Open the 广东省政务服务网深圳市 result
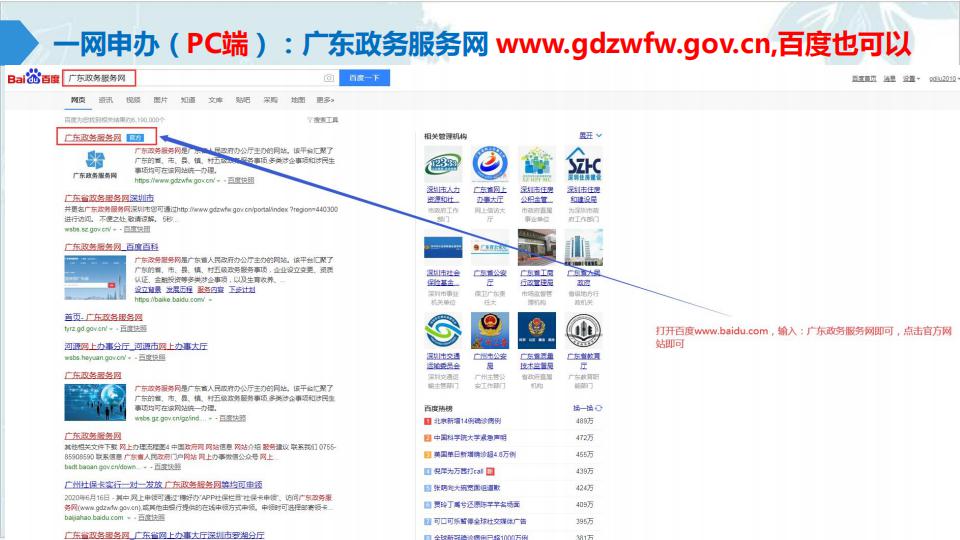The image size is (960, 540). click(x=109, y=198)
